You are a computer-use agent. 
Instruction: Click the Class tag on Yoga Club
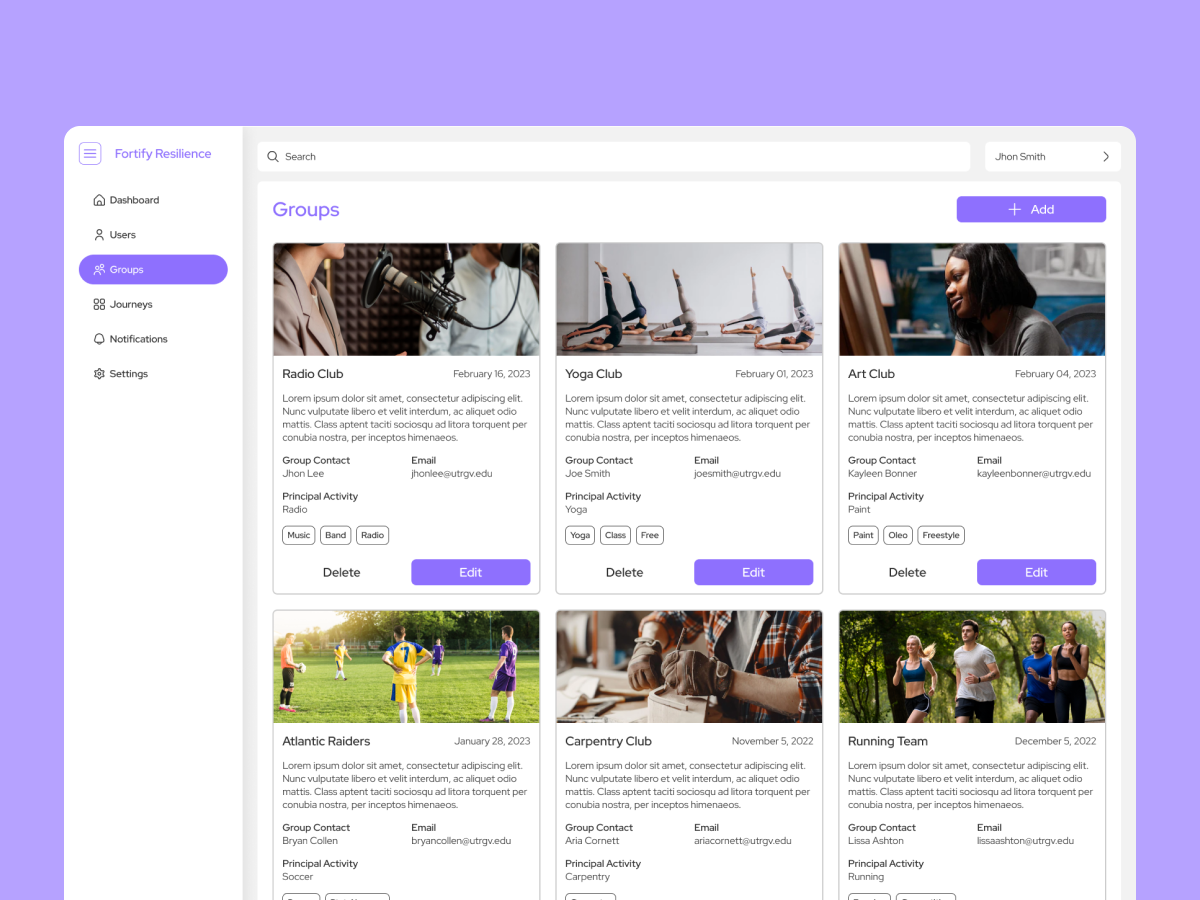click(x=616, y=535)
